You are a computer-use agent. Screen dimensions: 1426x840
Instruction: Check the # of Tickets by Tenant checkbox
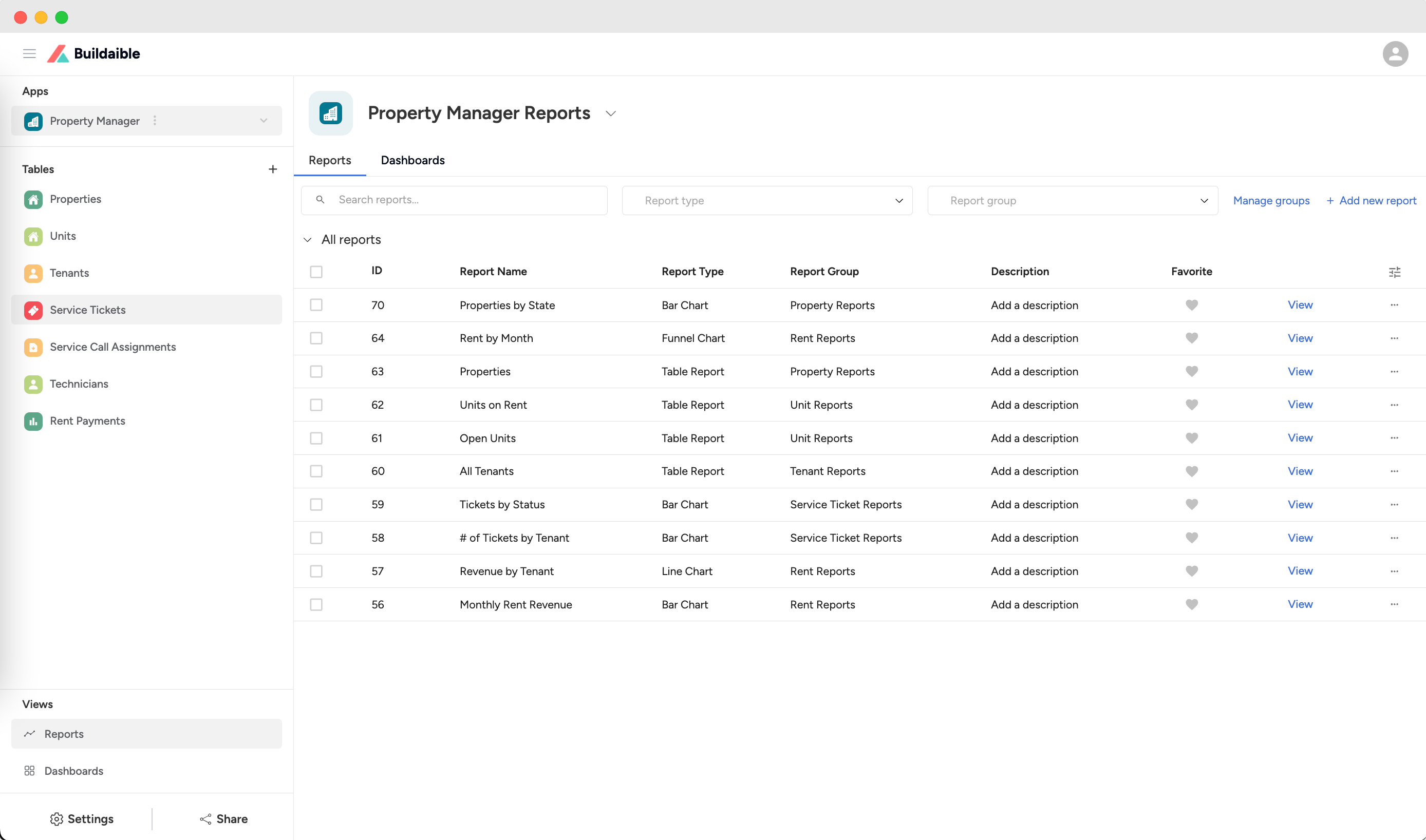click(316, 538)
